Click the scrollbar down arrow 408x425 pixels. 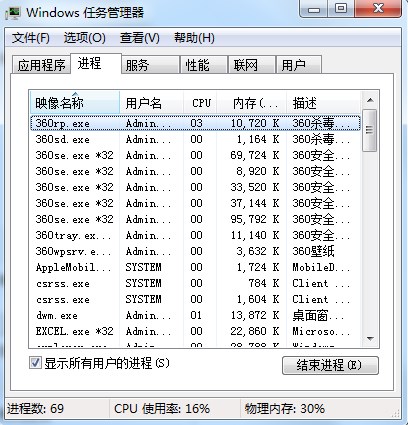[370, 339]
